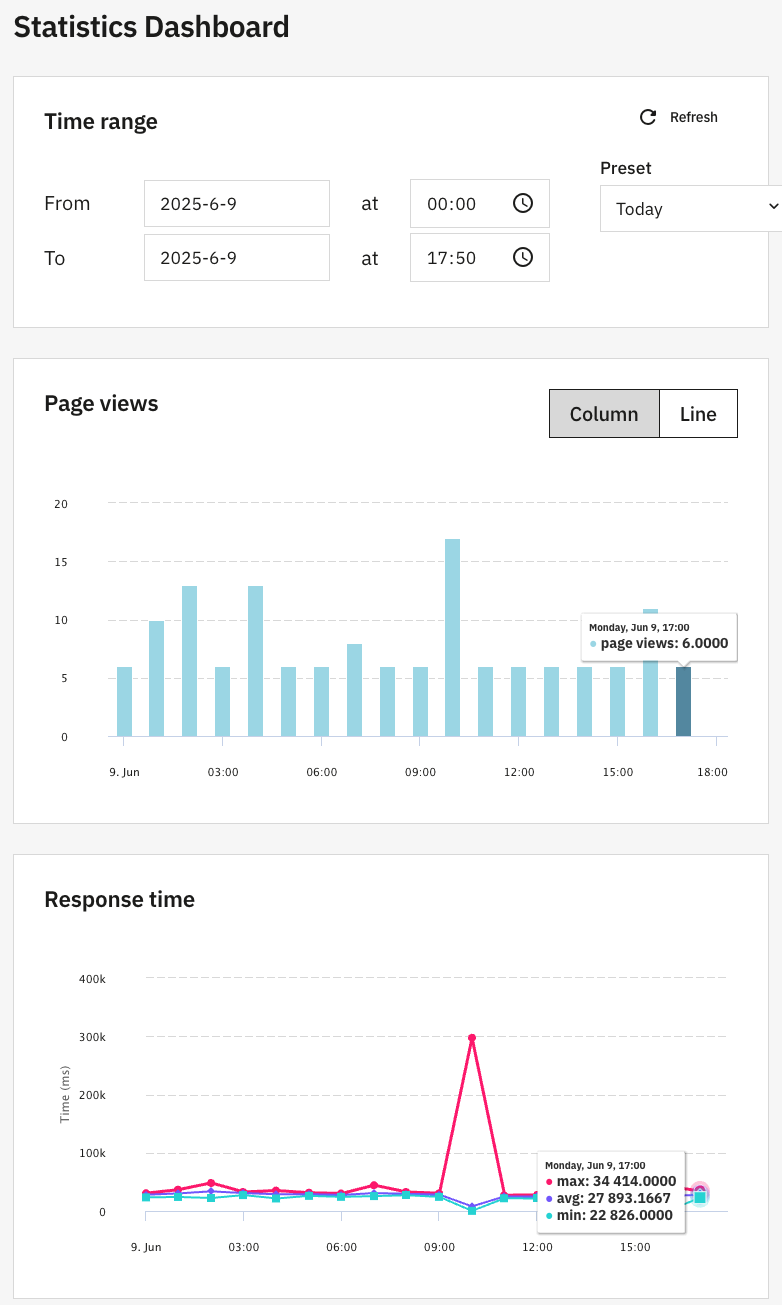Click the max series point at 07:00

[374, 1185]
